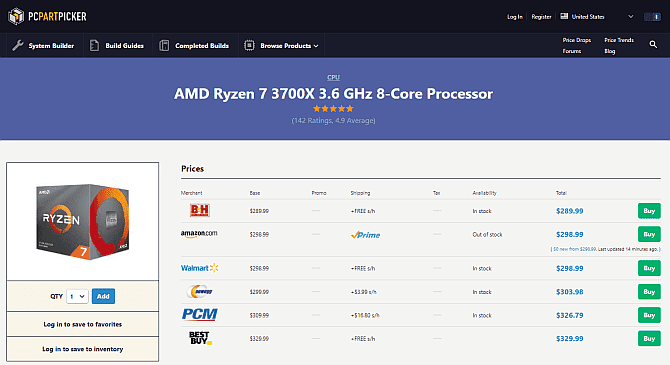This screenshot has height=365, width=670.
Task: Click Buy button for B&H row
Action: click(x=649, y=211)
